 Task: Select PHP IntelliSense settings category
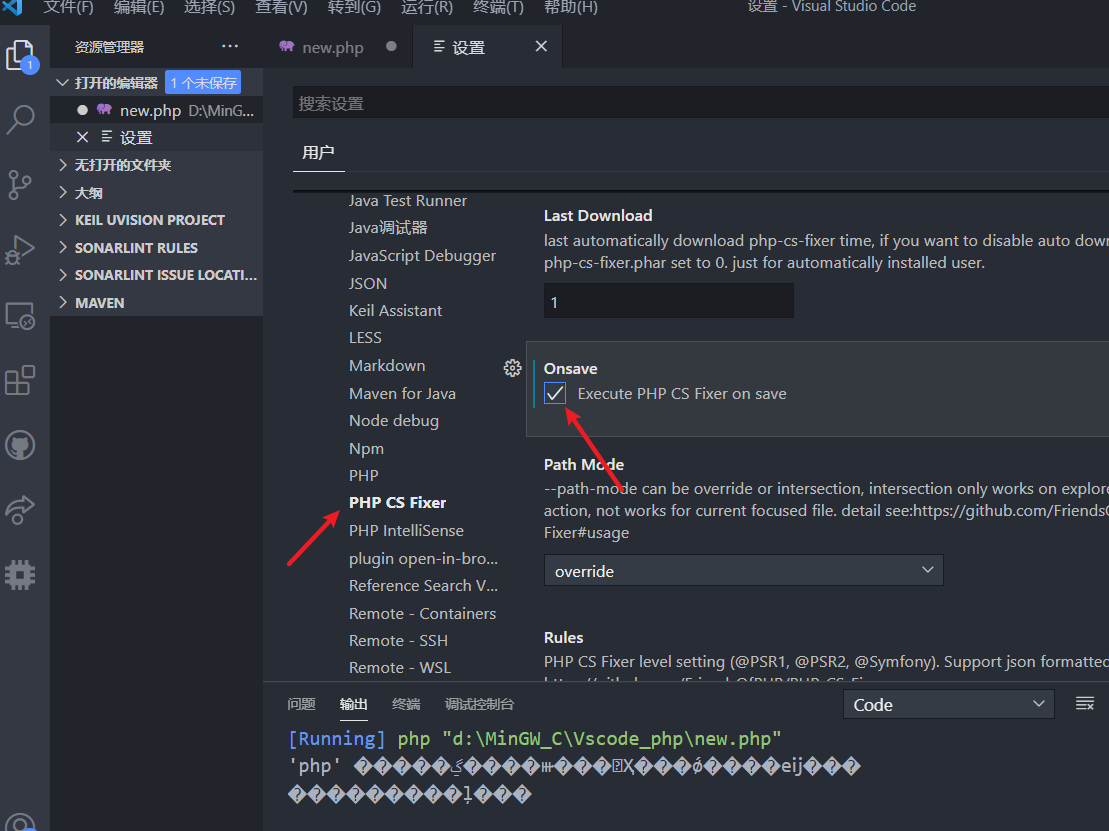click(407, 530)
